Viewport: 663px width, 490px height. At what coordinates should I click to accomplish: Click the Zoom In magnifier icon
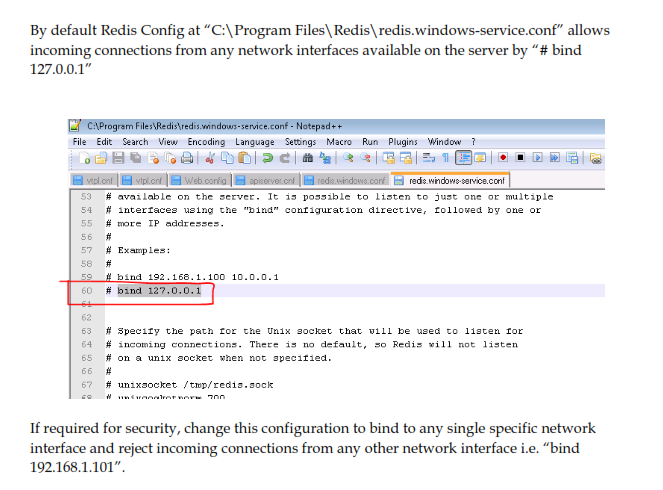point(348,158)
